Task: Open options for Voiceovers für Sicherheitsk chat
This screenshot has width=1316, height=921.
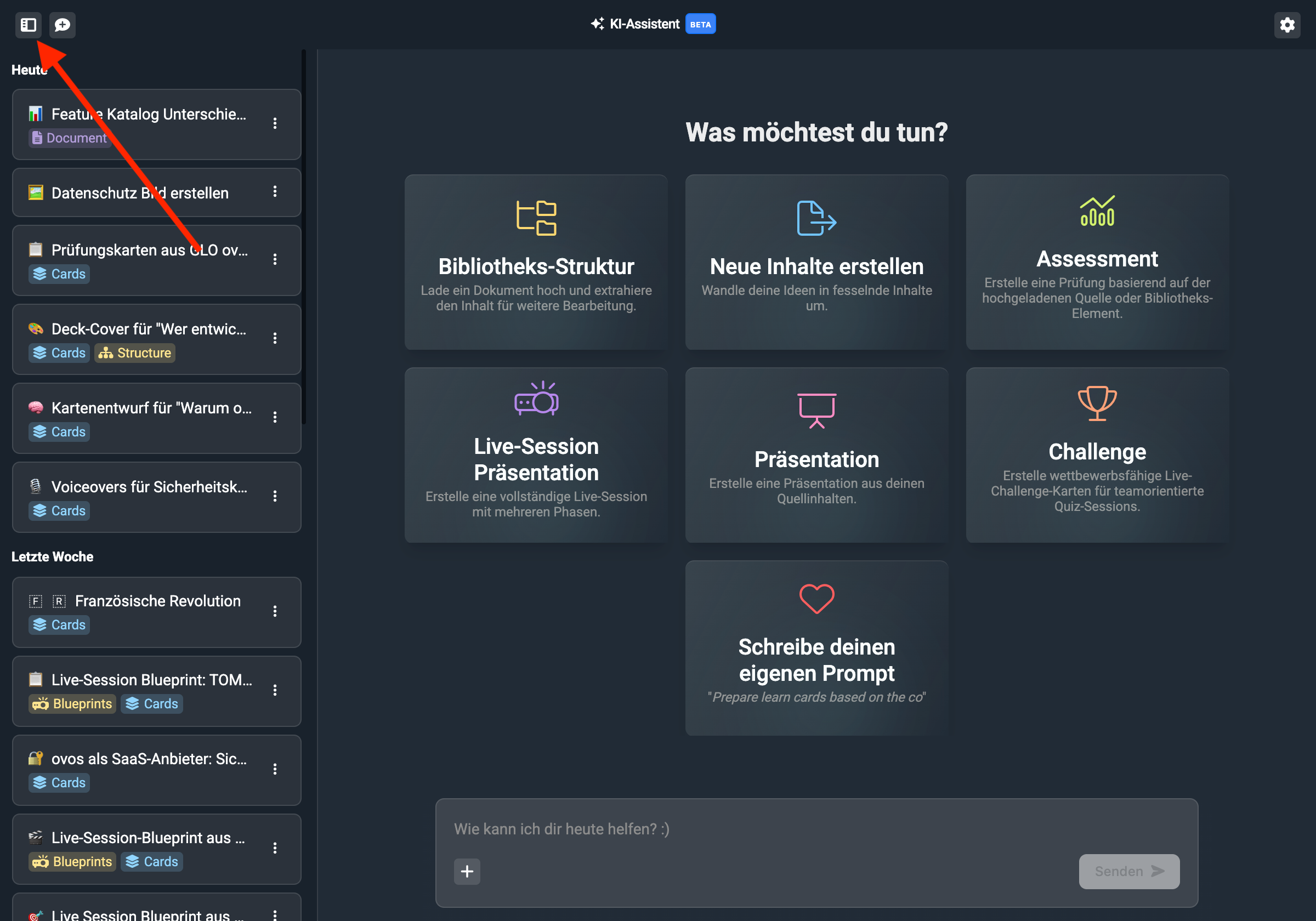Action: 275,496
